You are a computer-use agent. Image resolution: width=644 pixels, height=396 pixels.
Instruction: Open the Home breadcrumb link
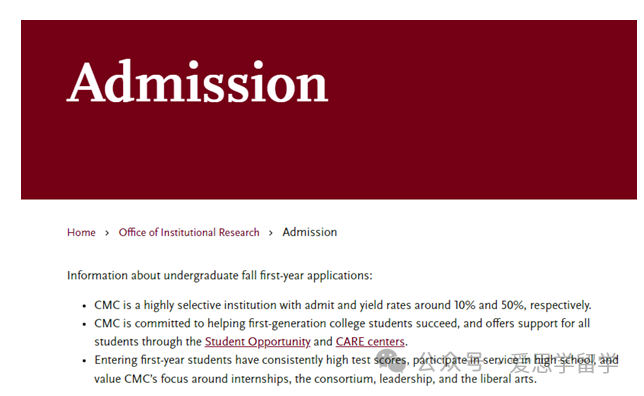point(81,233)
